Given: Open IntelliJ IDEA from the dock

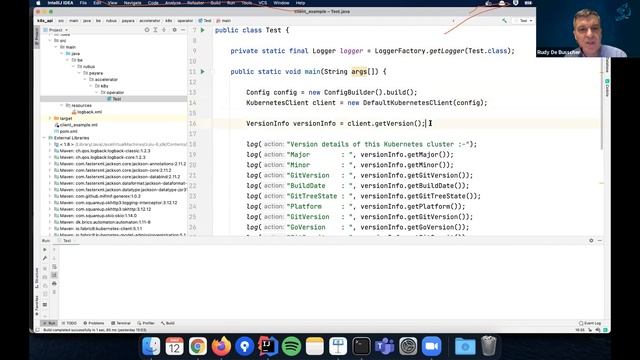Looking at the screenshot, I should [x=268, y=346].
